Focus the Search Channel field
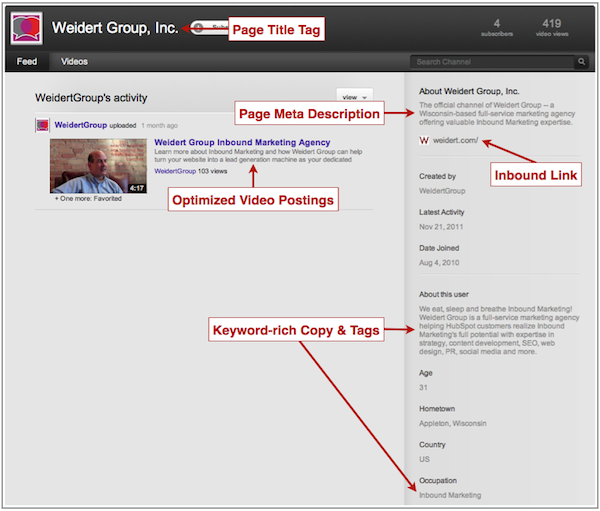The height and width of the screenshot is (511, 600). click(492, 62)
